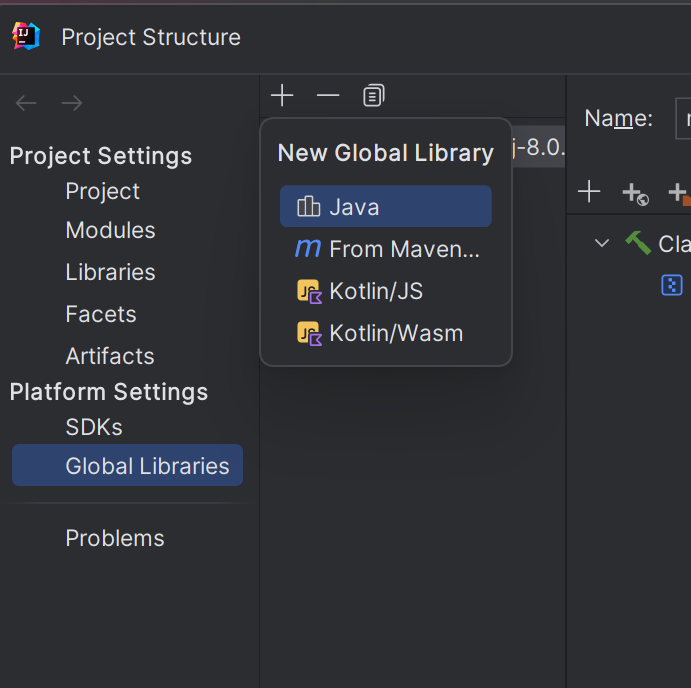The image size is (691, 688).
Task: Collapse the Classes tree node chevron
Action: pos(602,243)
